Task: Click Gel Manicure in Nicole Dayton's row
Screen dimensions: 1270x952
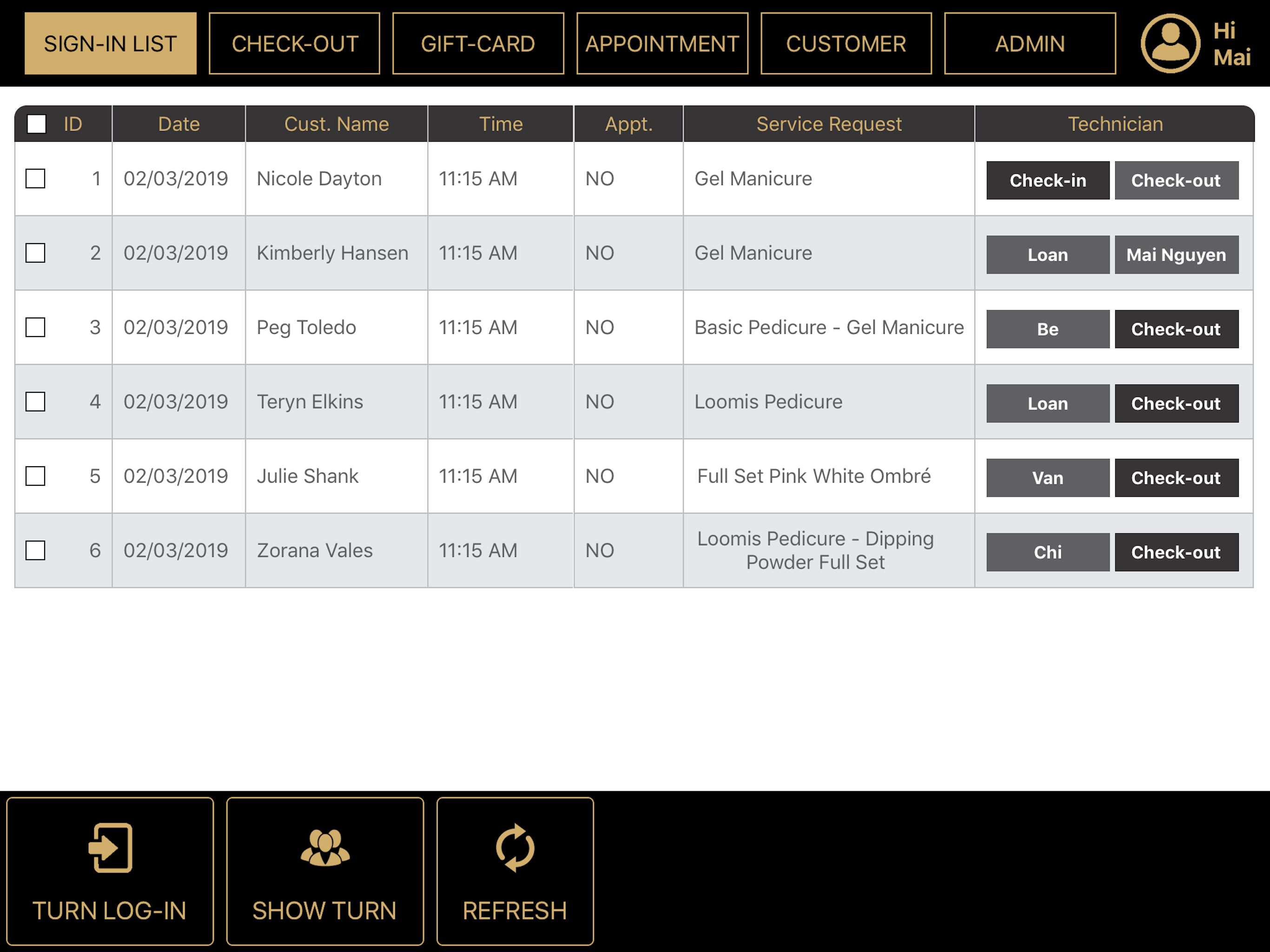Action: (753, 178)
